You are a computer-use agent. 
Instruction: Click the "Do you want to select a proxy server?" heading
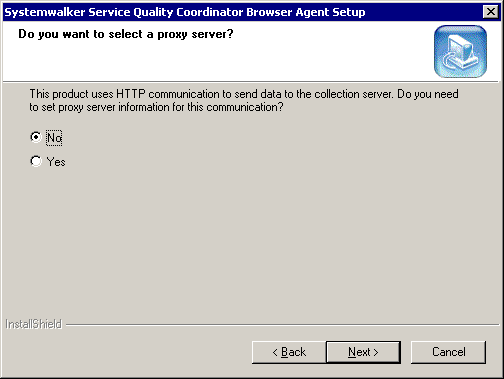(126, 34)
